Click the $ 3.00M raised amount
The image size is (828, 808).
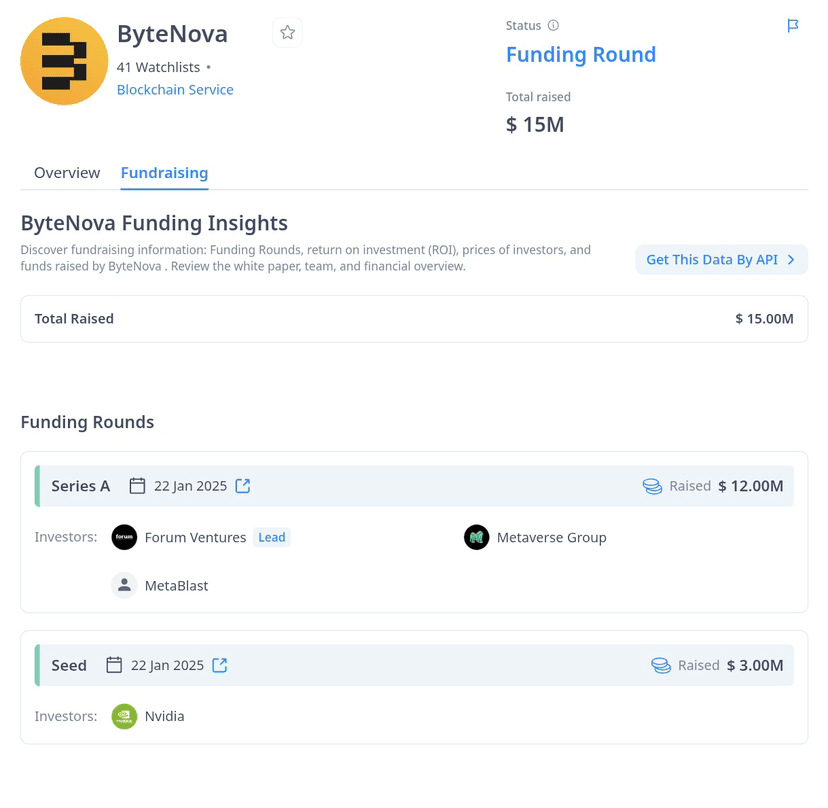(755, 665)
